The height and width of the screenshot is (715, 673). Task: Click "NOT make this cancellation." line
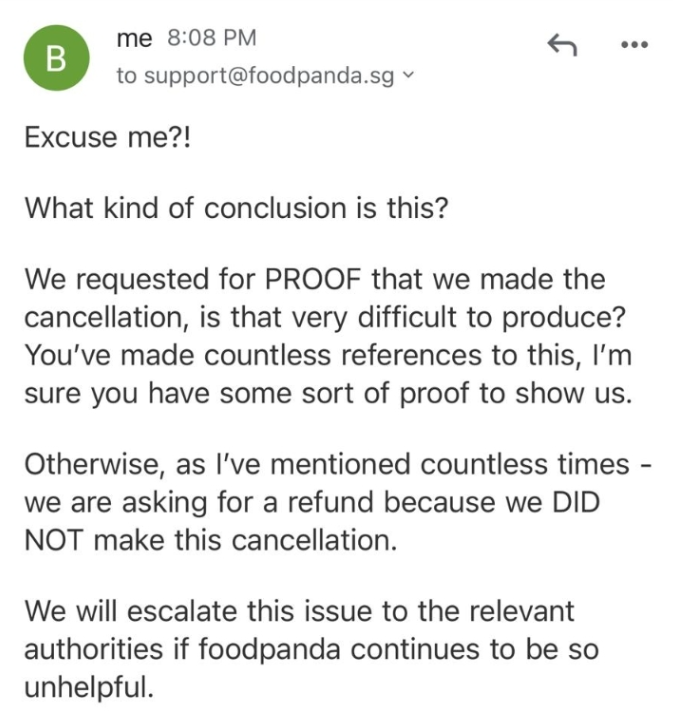coord(210,540)
